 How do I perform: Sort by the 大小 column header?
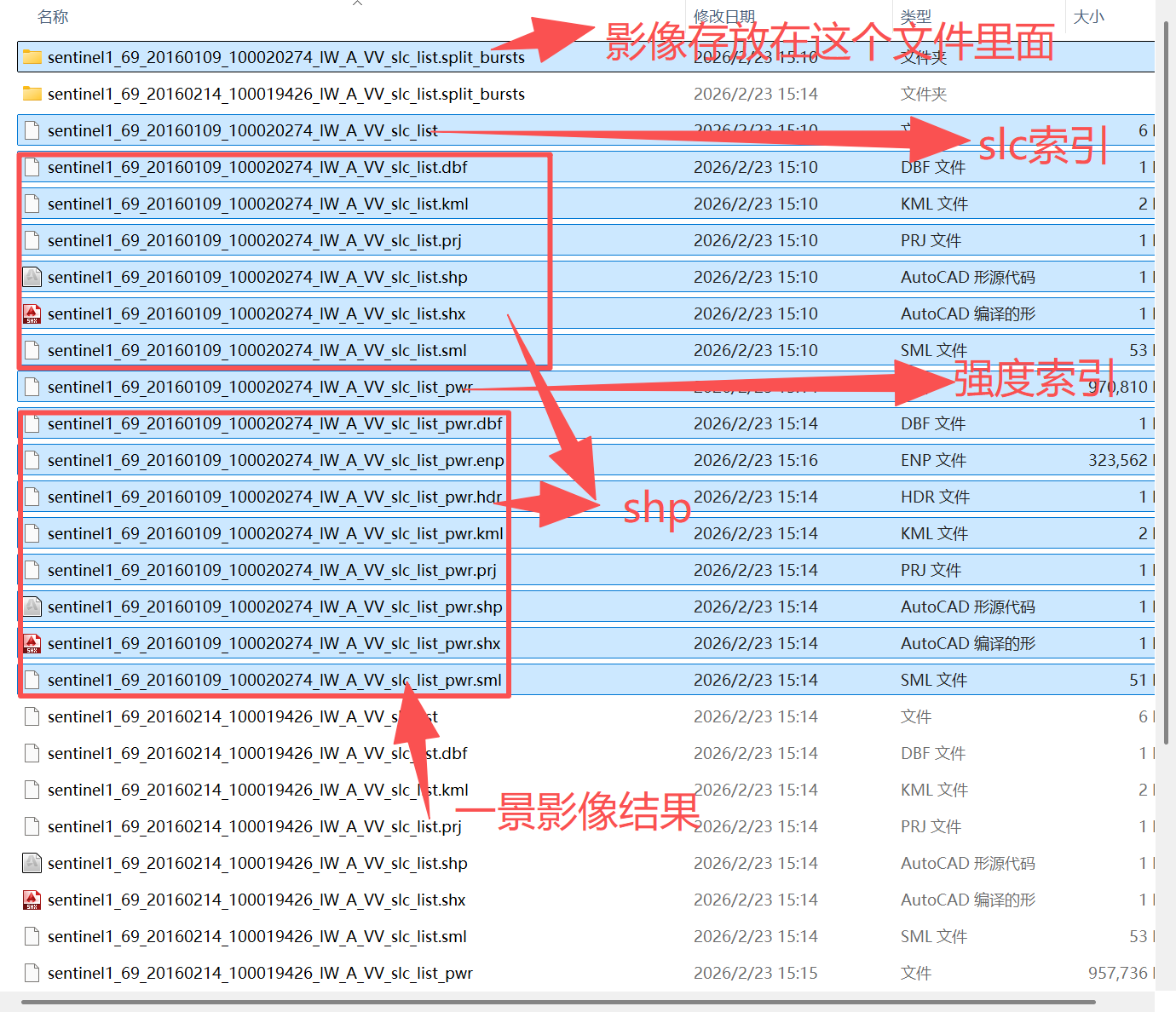pyautogui.click(x=1088, y=16)
